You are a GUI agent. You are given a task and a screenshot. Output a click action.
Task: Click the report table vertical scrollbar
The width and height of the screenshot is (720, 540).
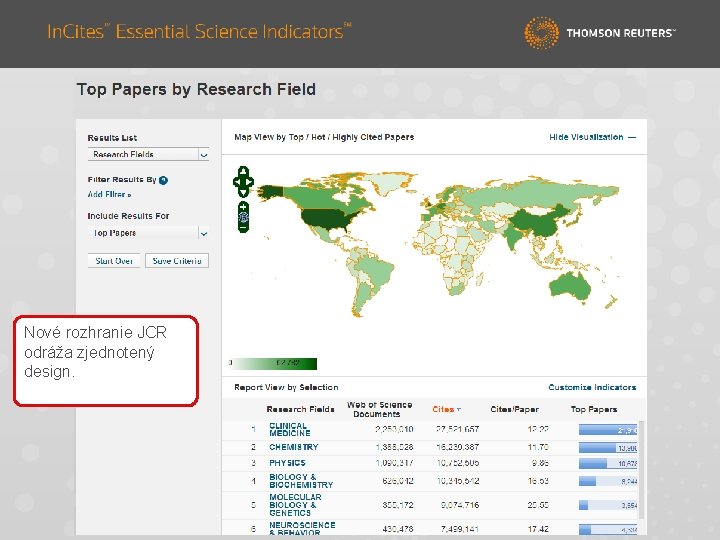pyautogui.click(x=641, y=469)
